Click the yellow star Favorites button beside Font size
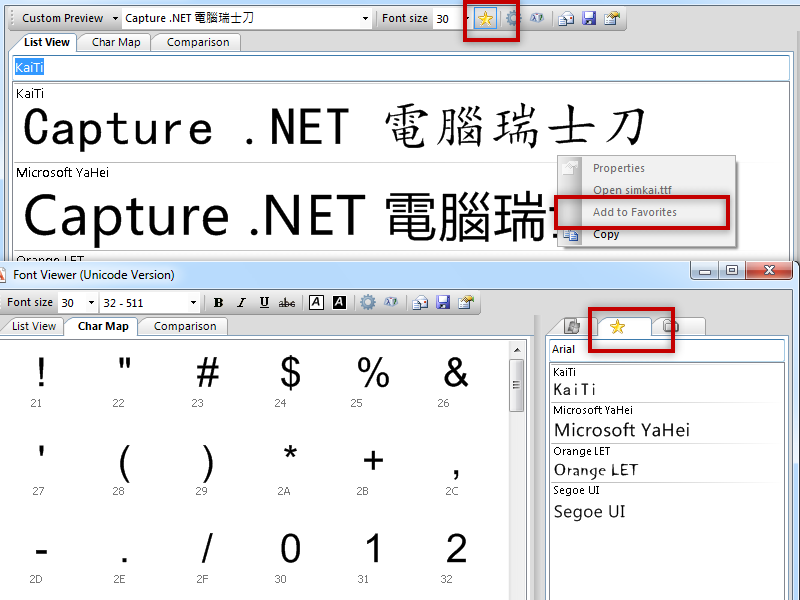 [485, 19]
